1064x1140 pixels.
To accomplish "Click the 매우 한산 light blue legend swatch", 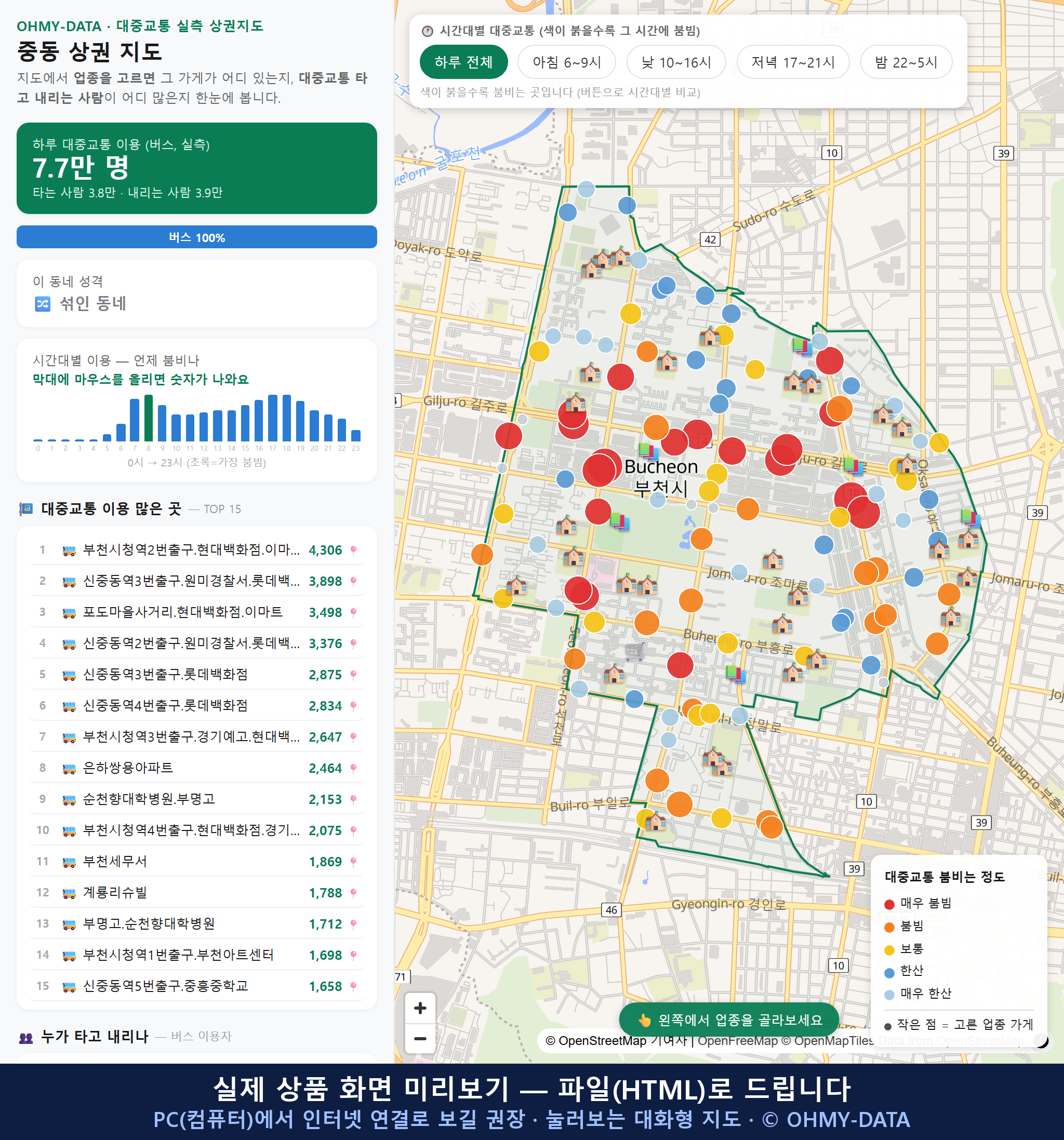I will coord(889,995).
